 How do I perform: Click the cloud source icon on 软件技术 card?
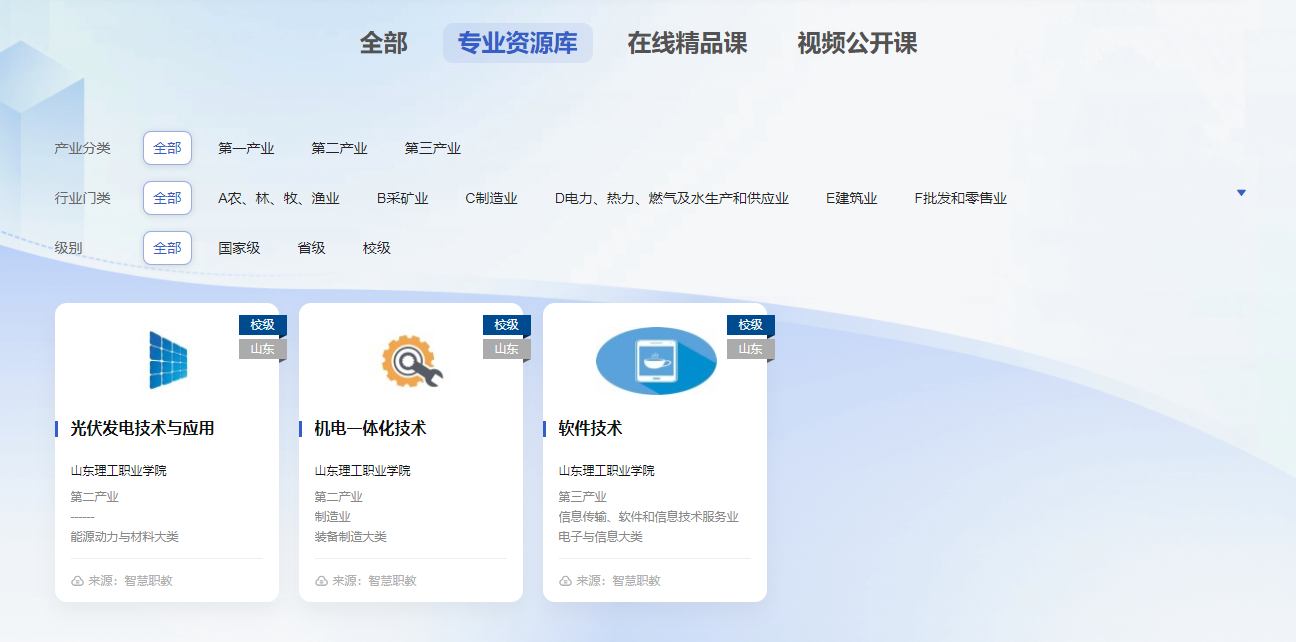565,581
